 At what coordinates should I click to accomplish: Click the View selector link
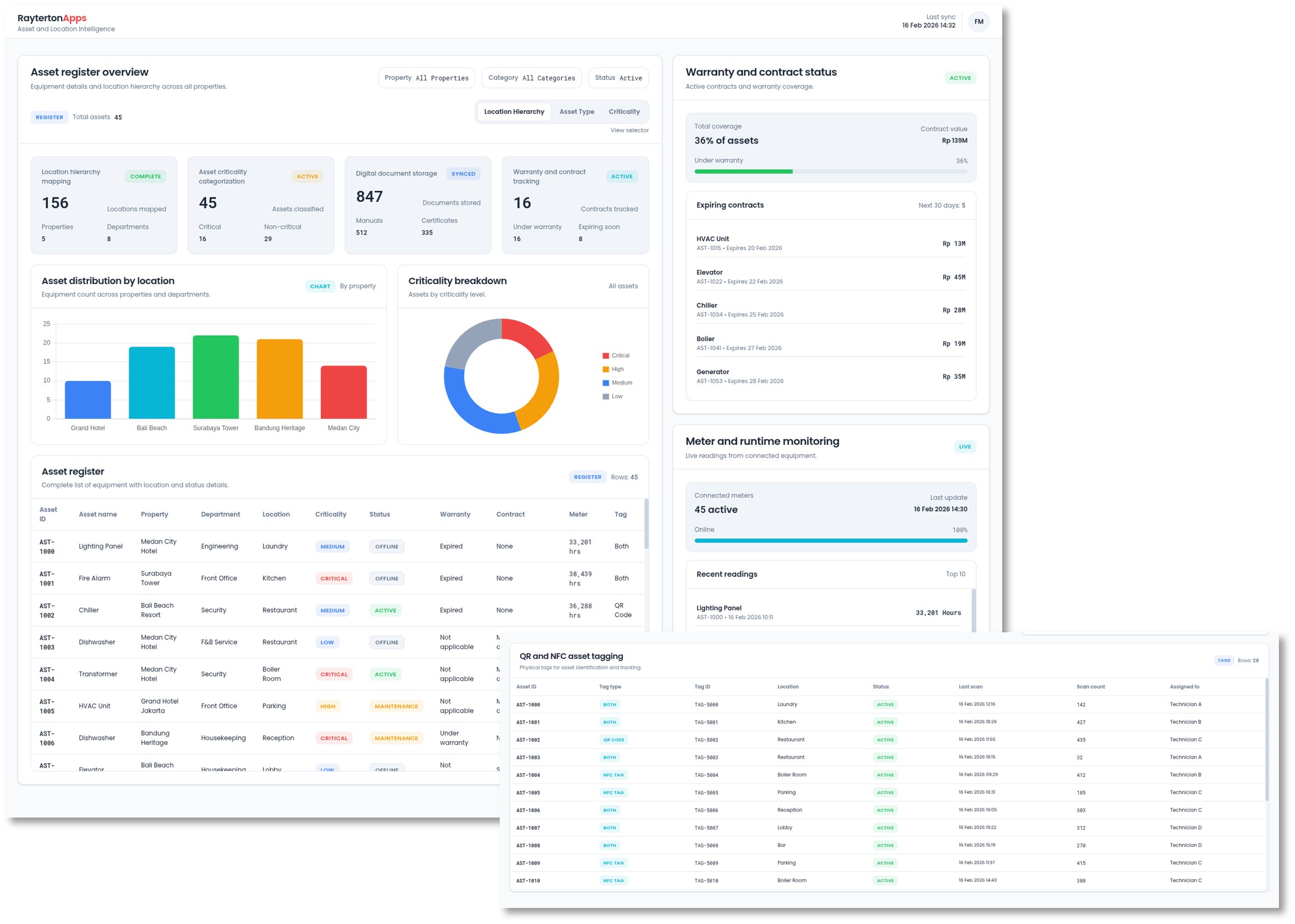click(x=629, y=130)
